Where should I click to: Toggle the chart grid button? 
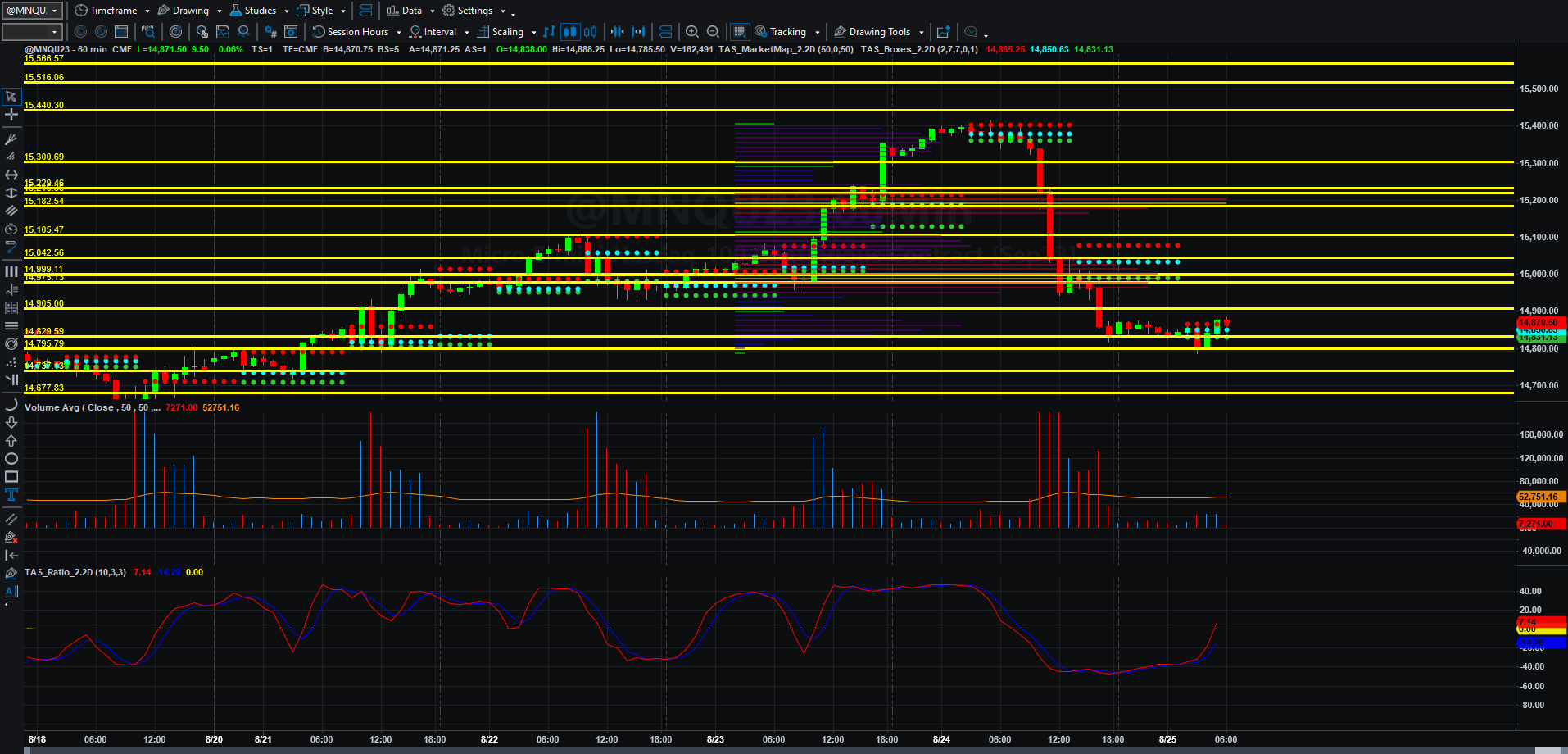tap(739, 31)
